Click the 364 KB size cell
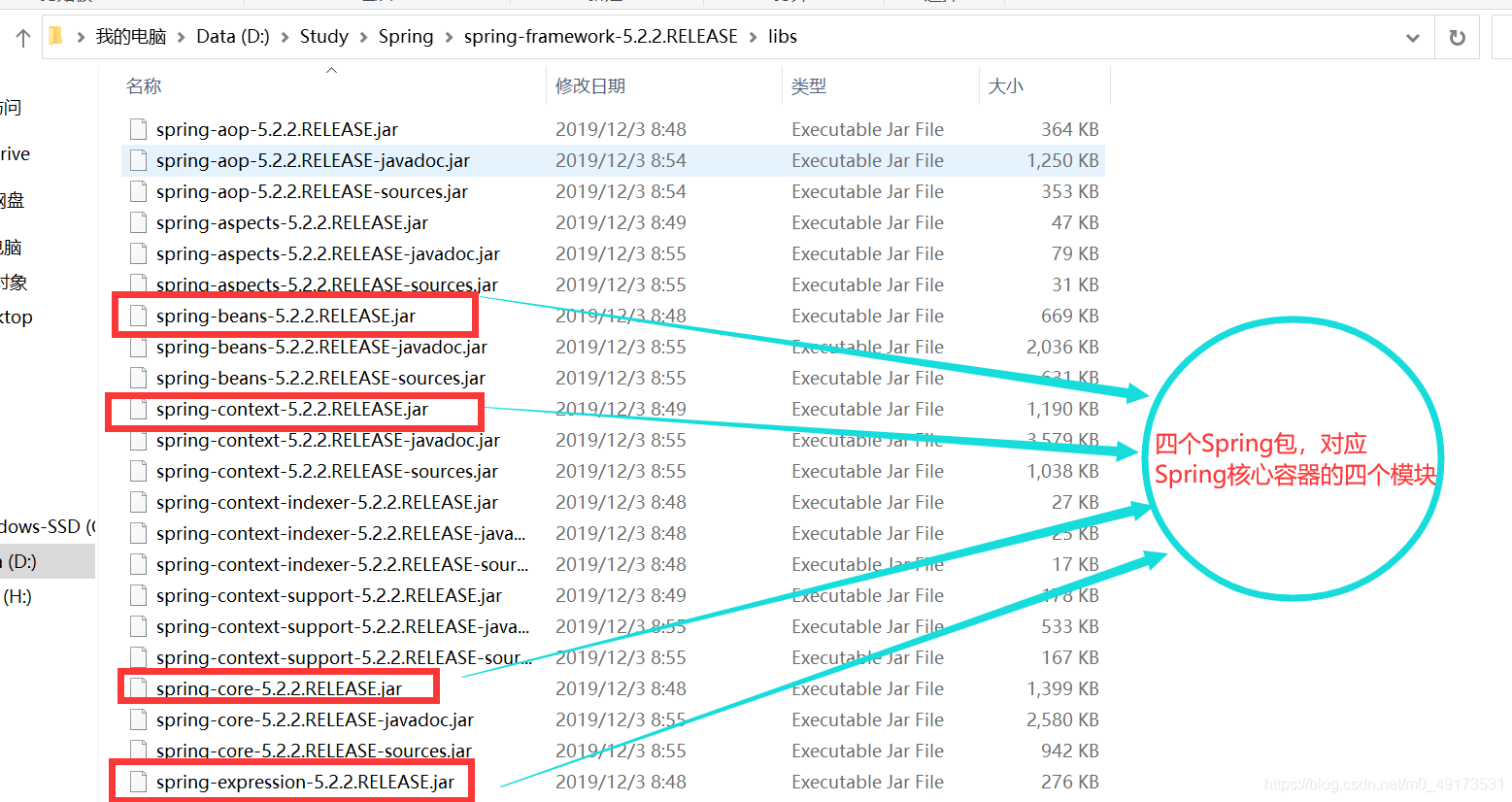The height and width of the screenshot is (802, 1512). tap(1070, 129)
